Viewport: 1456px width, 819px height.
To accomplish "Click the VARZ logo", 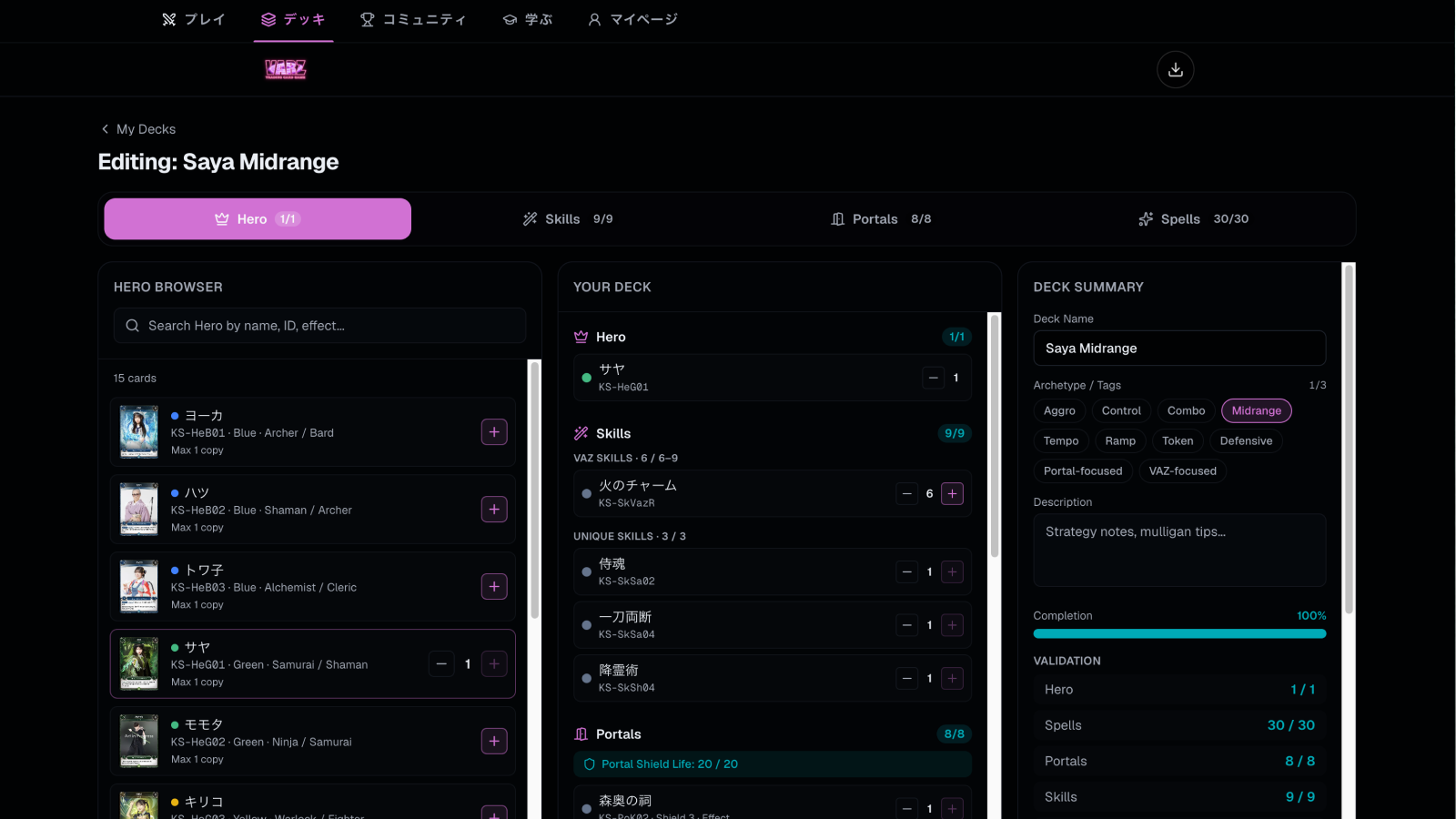I will click(286, 69).
